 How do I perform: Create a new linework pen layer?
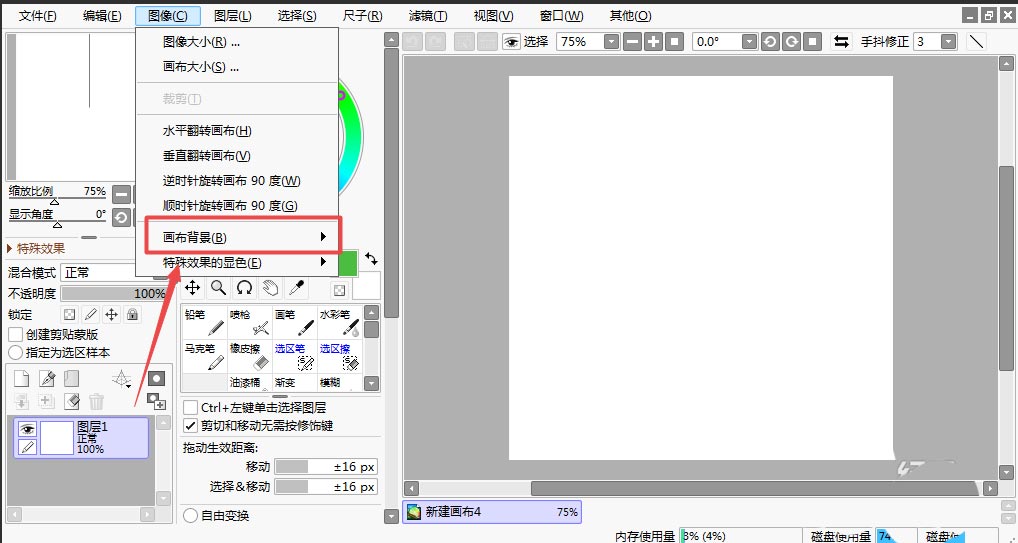(x=47, y=379)
